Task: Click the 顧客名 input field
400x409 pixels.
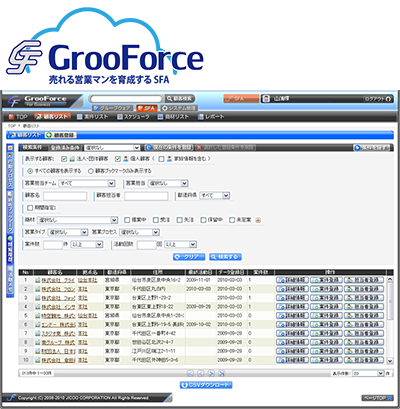Action: (65, 196)
